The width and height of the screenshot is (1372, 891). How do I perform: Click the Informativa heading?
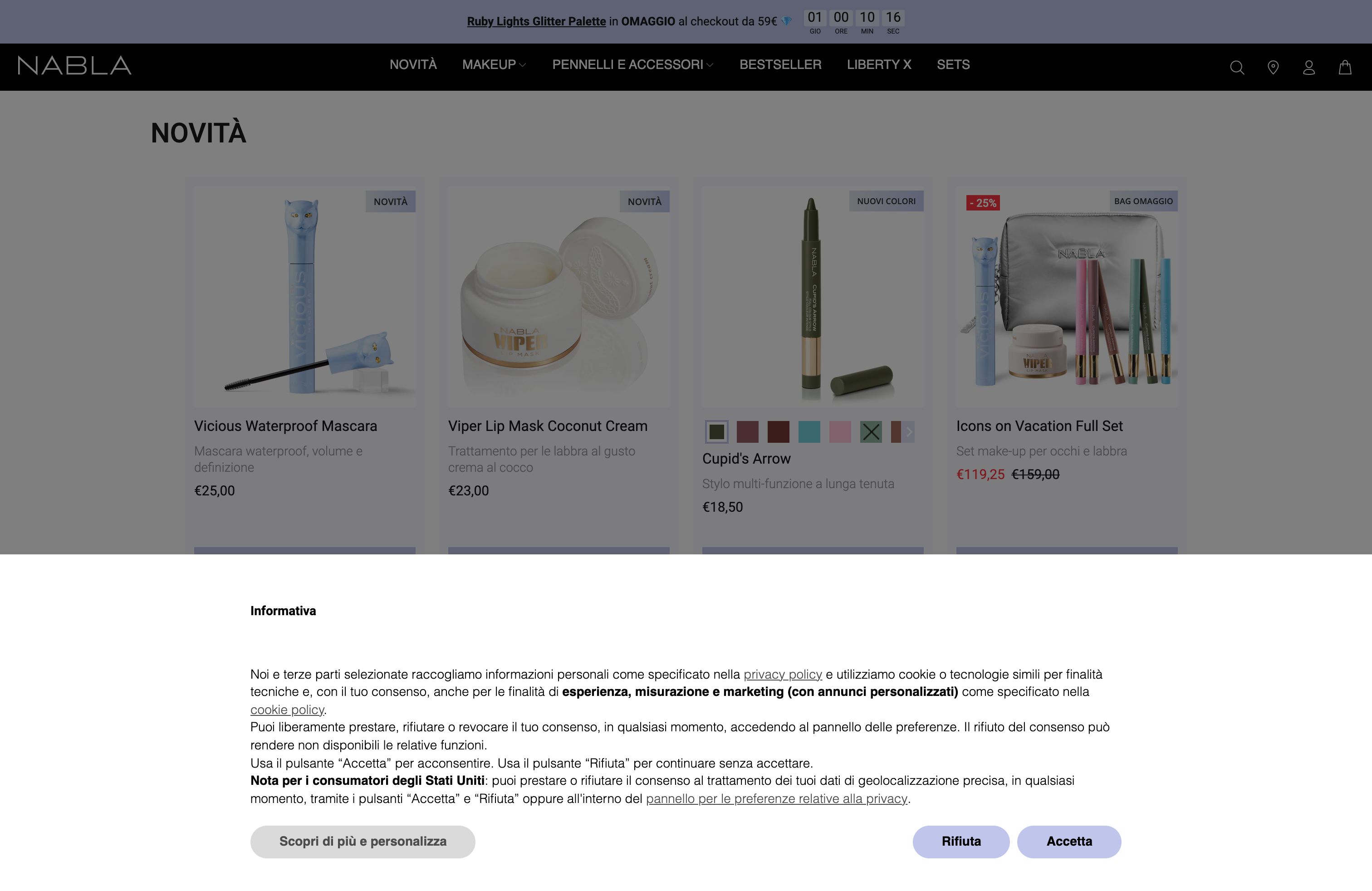point(283,611)
